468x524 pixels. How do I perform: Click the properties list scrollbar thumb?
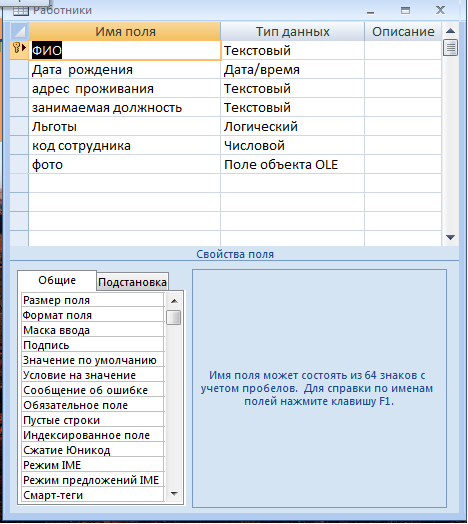tap(173, 317)
